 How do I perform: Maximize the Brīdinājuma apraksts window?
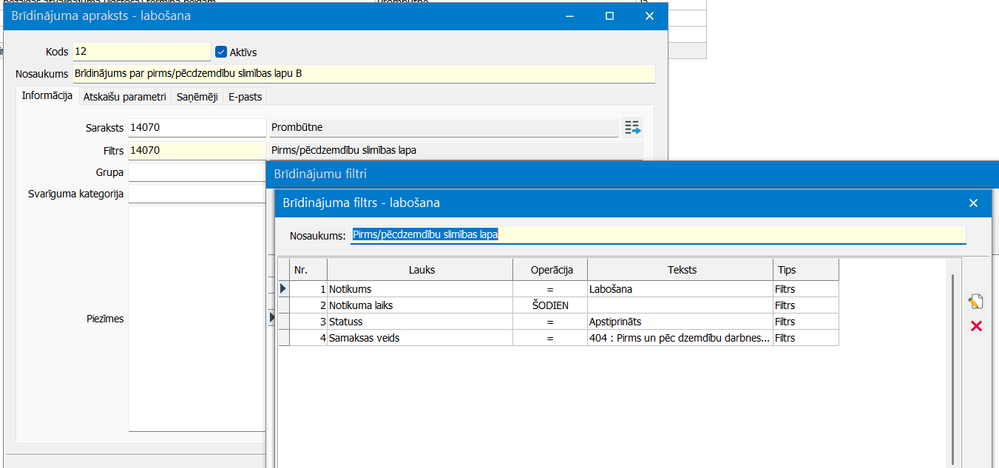coord(610,17)
